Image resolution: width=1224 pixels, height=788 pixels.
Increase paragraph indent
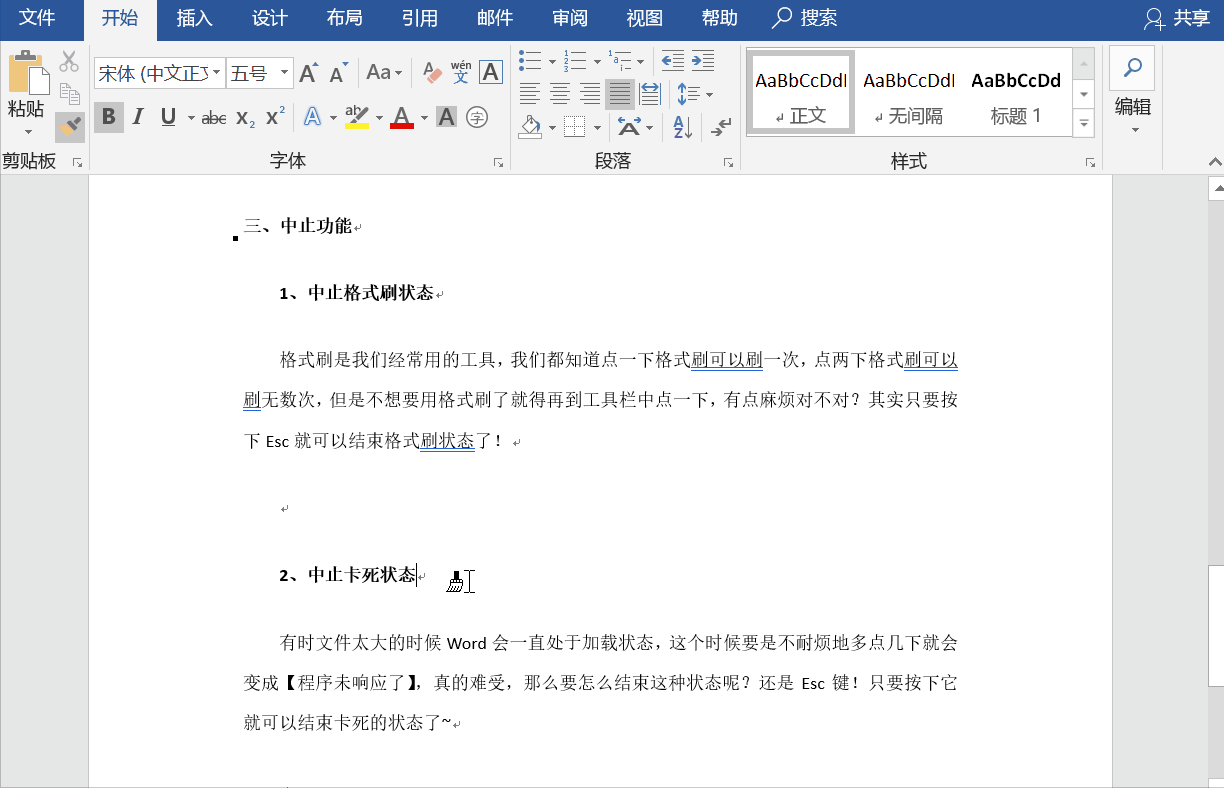703,60
